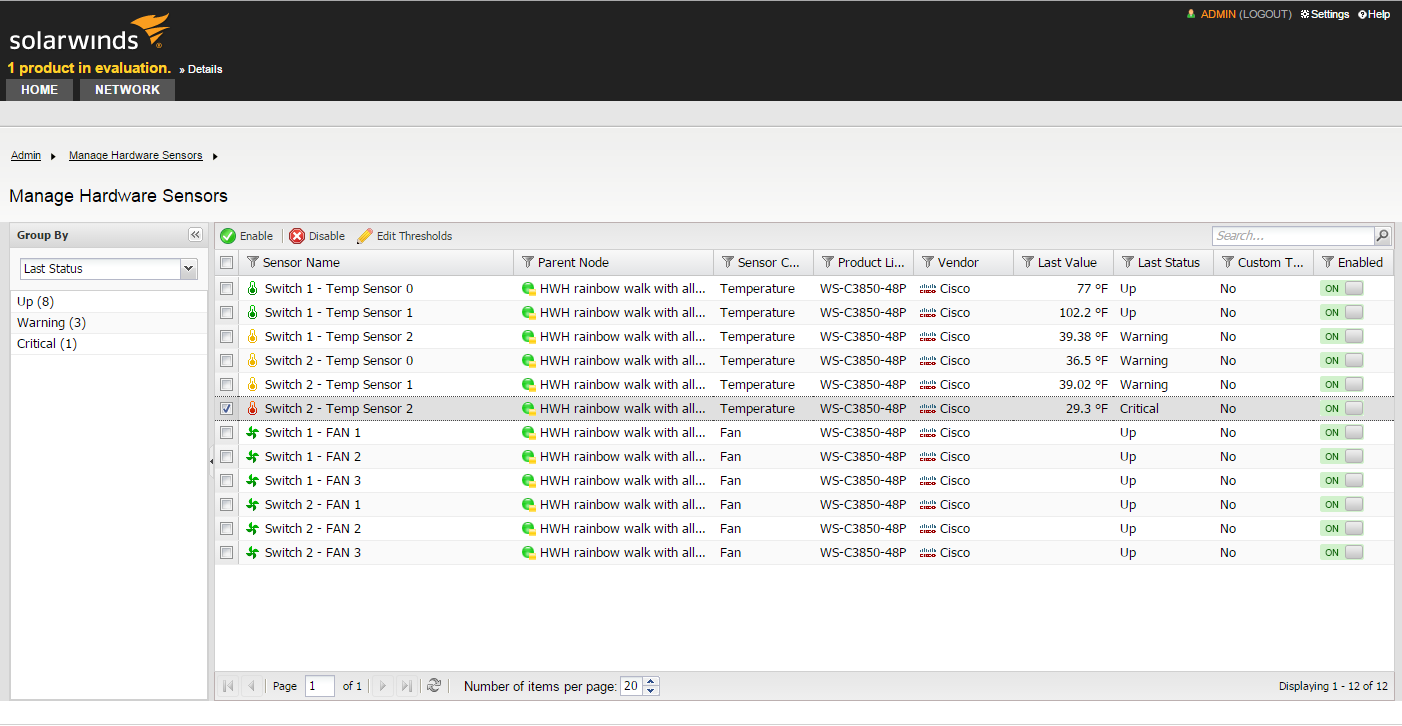This screenshot has width=1402, height=726.
Task: Go to the HOME tab
Action: 40,90
